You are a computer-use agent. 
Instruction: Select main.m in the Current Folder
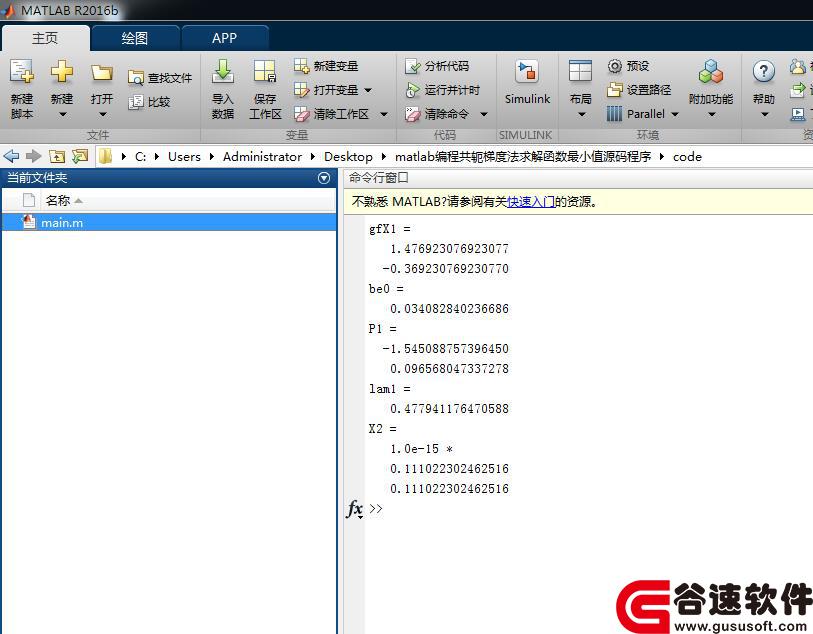pyautogui.click(x=169, y=222)
